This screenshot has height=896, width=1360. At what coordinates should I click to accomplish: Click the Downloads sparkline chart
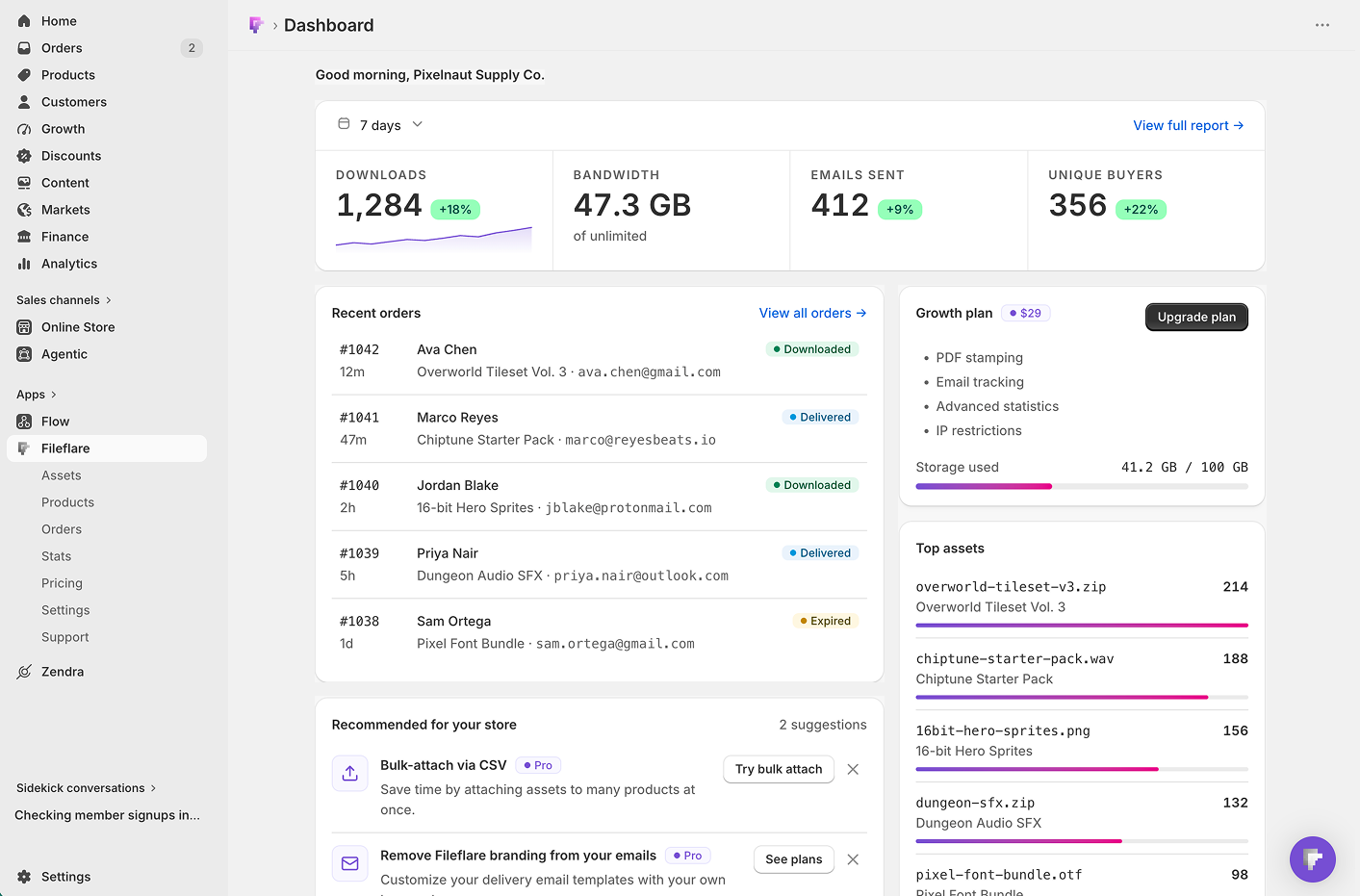434,239
